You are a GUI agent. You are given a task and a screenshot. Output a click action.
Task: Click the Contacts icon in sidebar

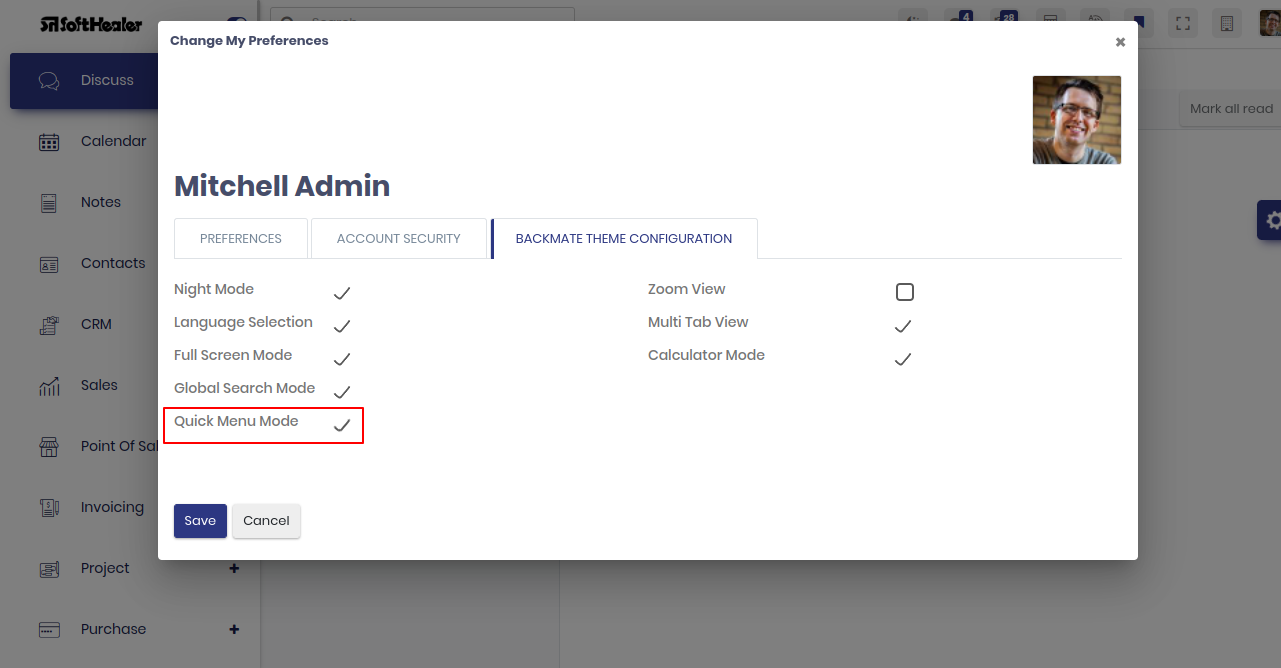pos(49,264)
